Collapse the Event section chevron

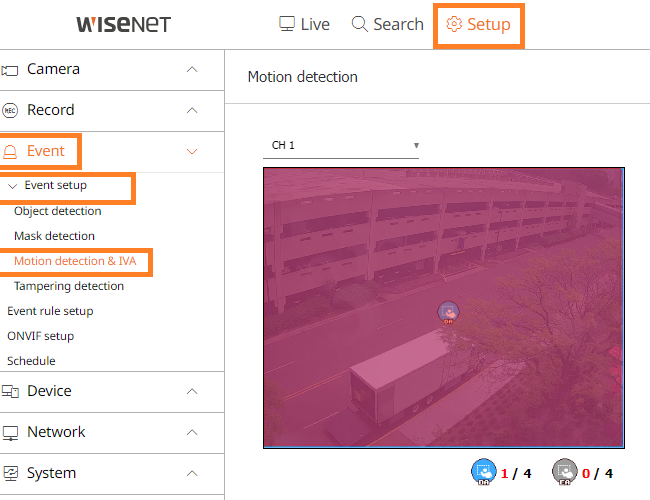point(192,151)
